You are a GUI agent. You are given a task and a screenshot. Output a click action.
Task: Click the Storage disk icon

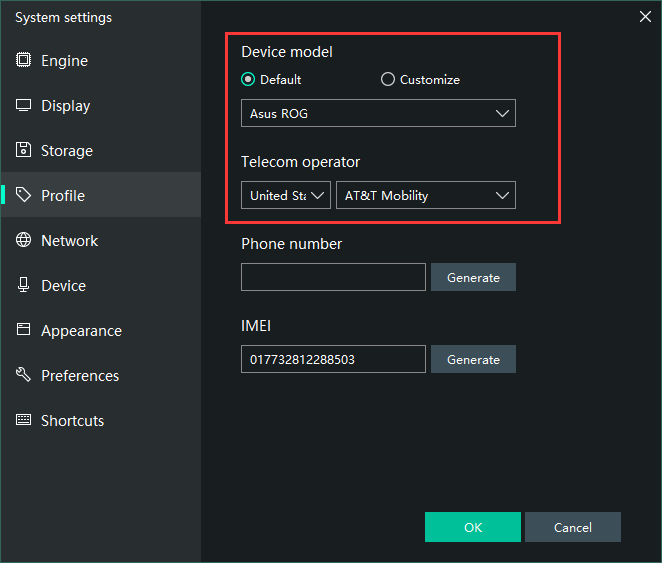(x=23, y=150)
